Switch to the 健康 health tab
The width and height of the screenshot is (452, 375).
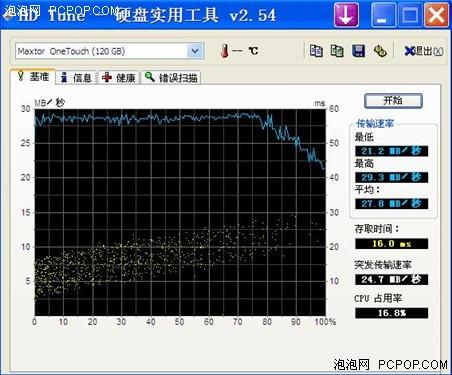click(x=119, y=78)
